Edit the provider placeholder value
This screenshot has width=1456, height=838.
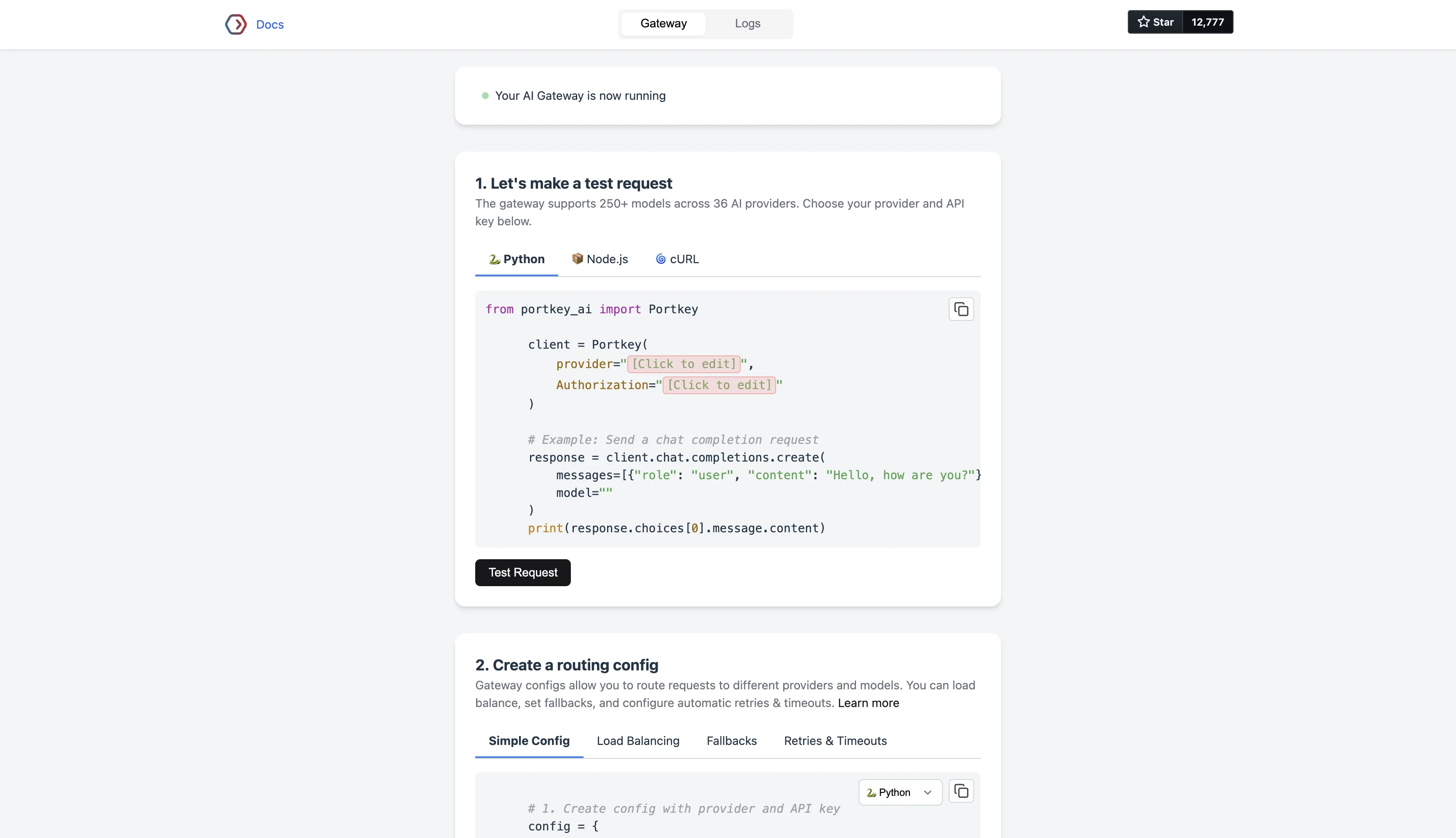click(x=684, y=364)
